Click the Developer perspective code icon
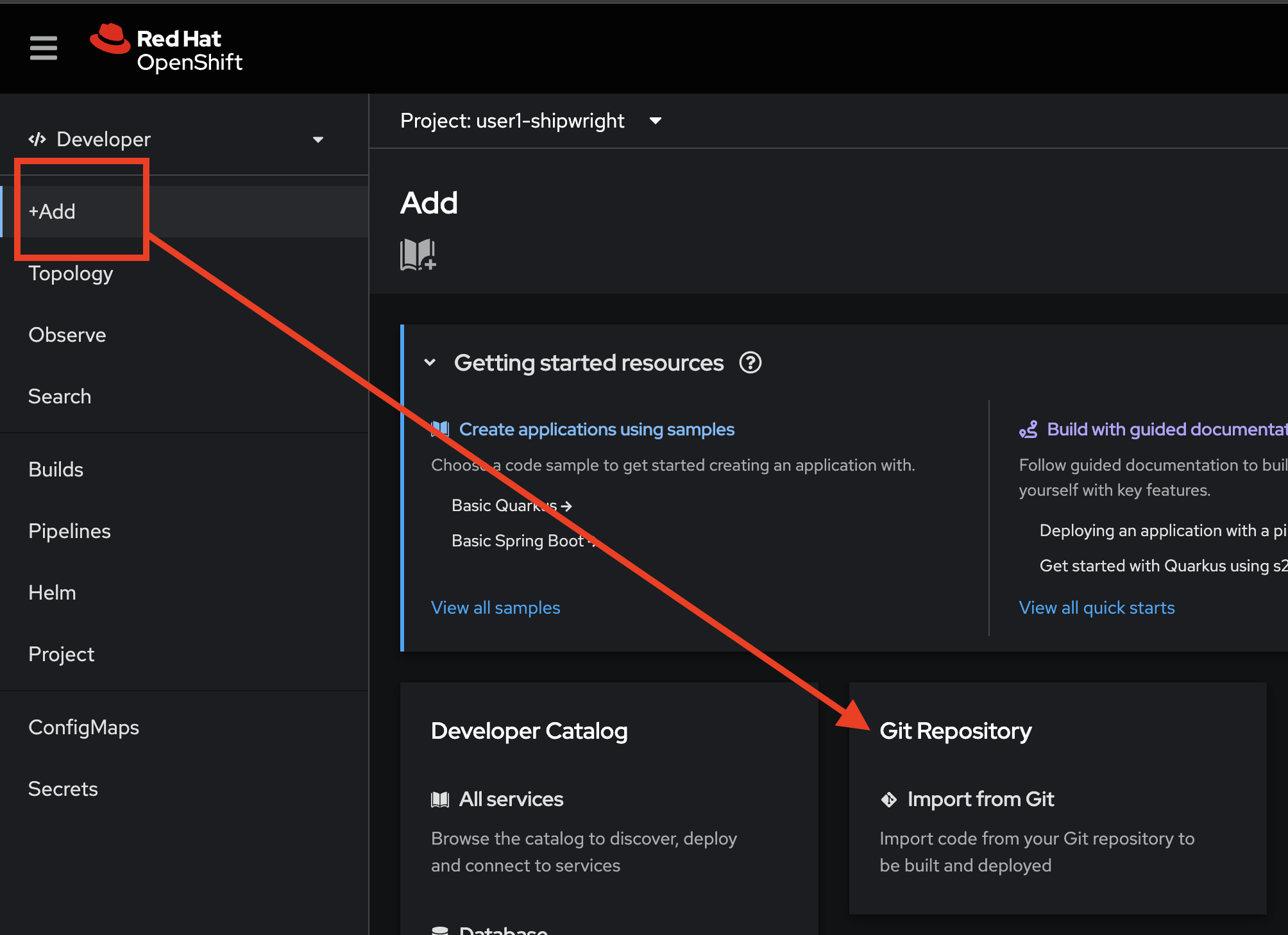The height and width of the screenshot is (935, 1288). click(x=37, y=139)
